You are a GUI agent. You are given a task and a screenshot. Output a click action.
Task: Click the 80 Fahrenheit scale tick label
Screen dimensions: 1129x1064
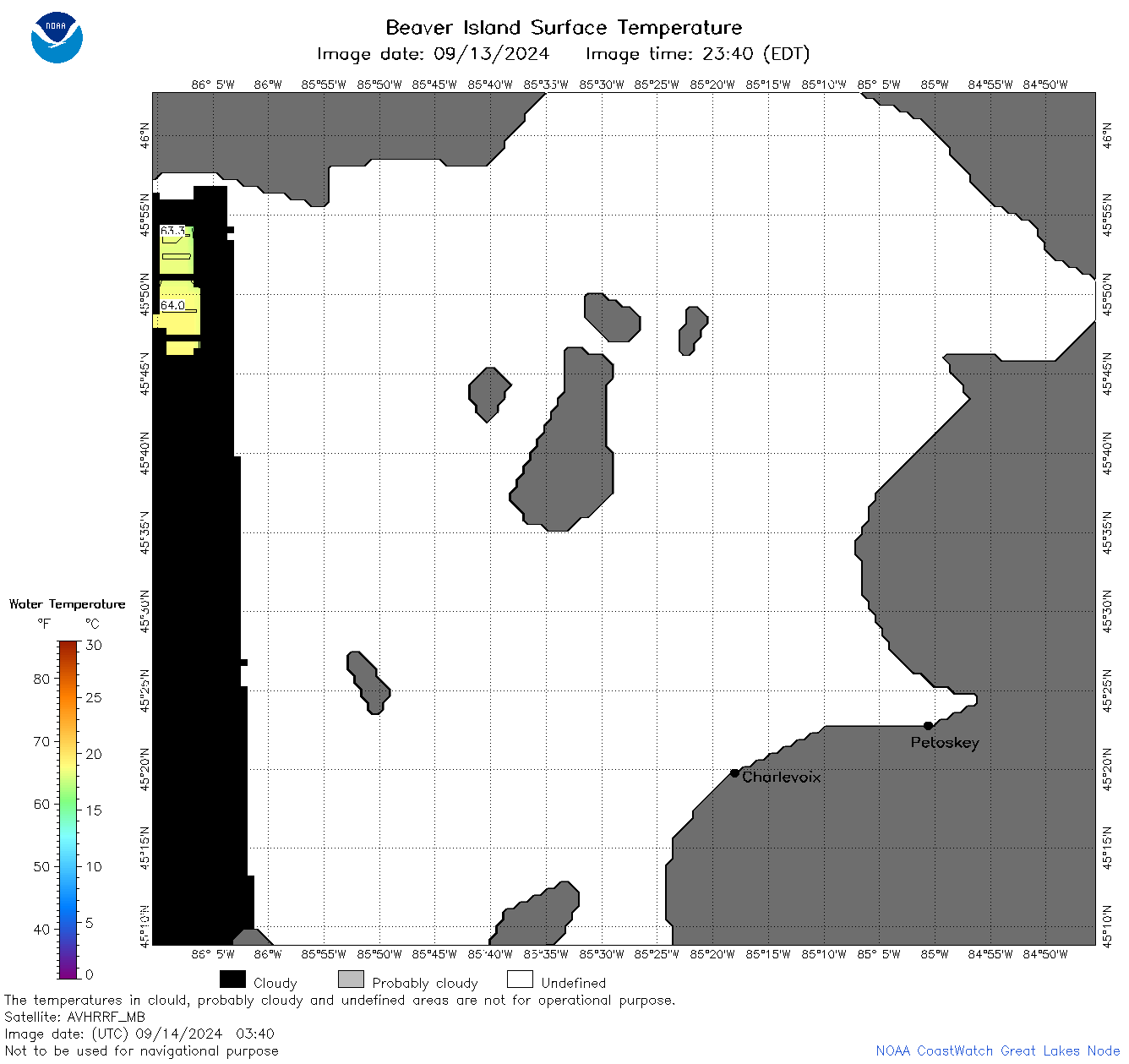pyautogui.click(x=41, y=679)
